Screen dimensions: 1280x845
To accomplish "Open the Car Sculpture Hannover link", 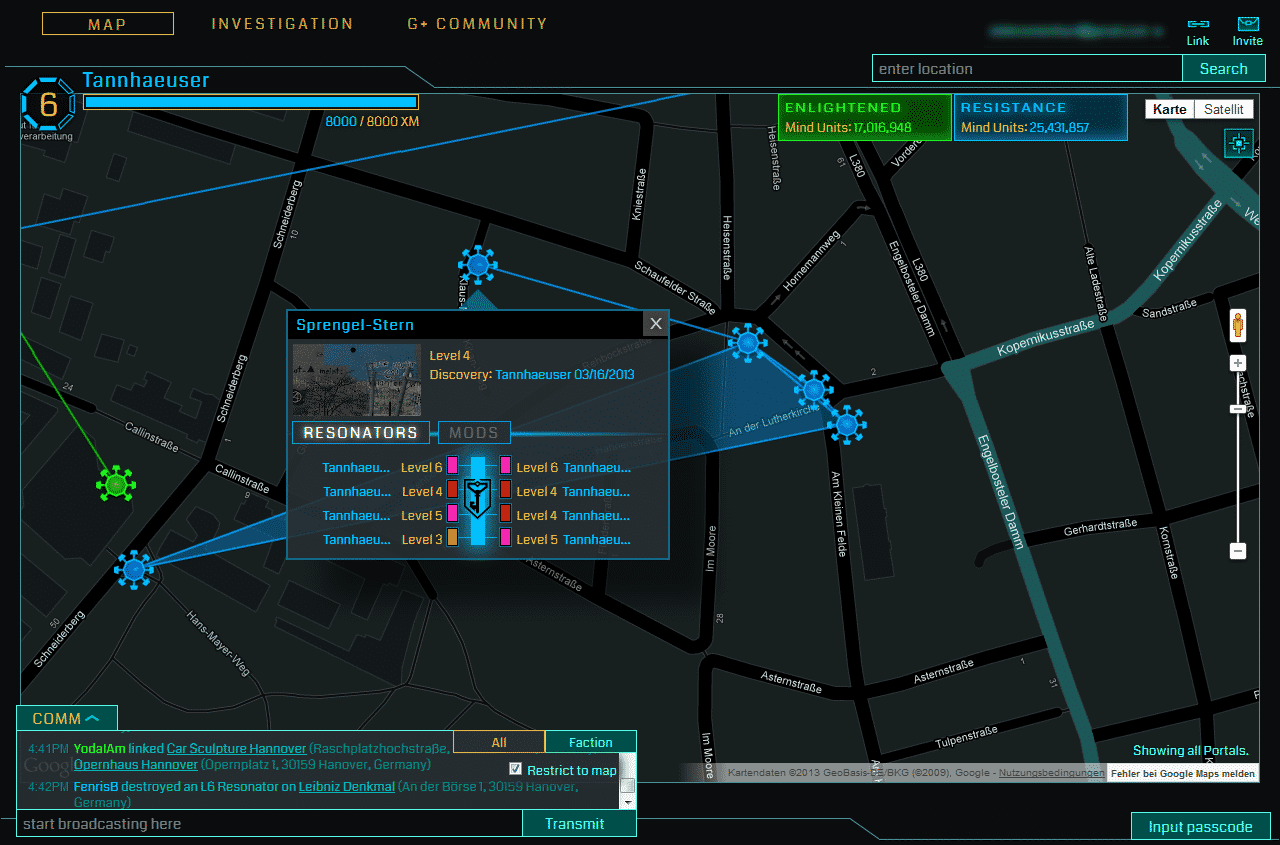I will (x=236, y=748).
